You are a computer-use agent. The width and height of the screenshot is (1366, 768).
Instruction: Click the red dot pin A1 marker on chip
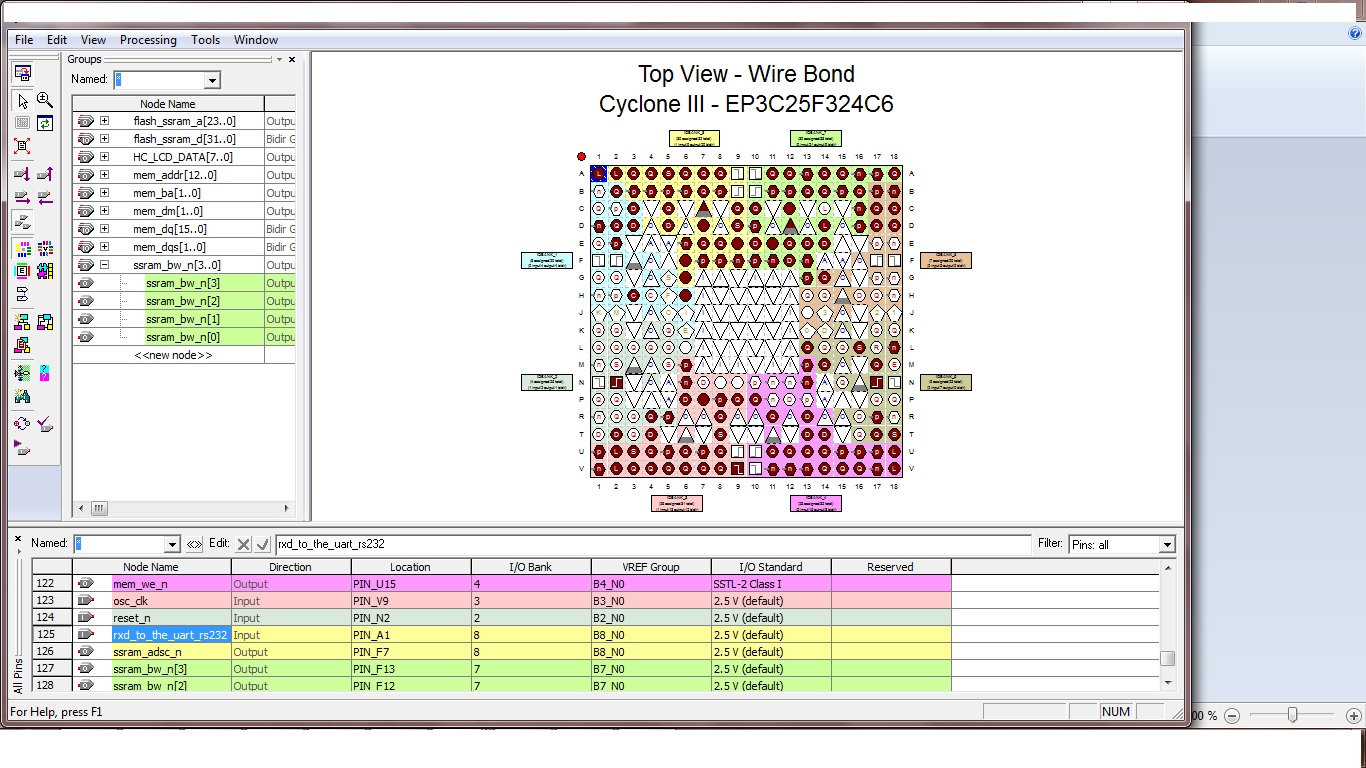click(581, 157)
